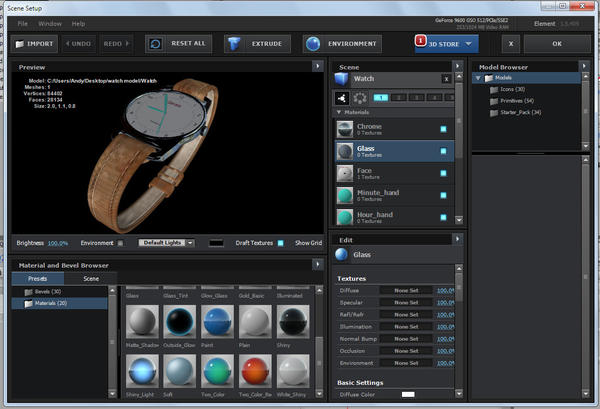
Task: Open the black background color swatch
Action: pyautogui.click(x=216, y=243)
